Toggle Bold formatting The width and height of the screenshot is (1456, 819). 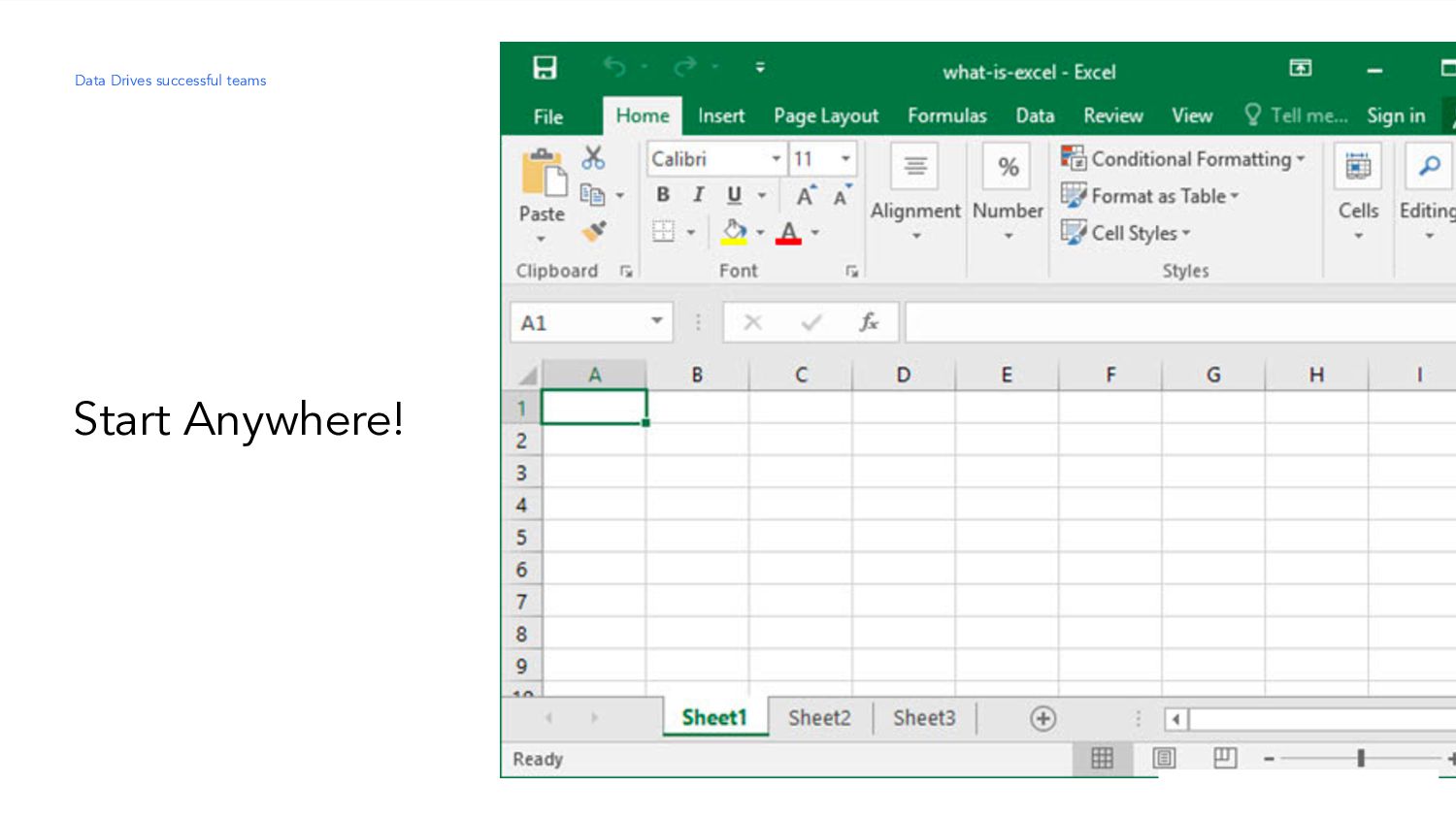(663, 195)
